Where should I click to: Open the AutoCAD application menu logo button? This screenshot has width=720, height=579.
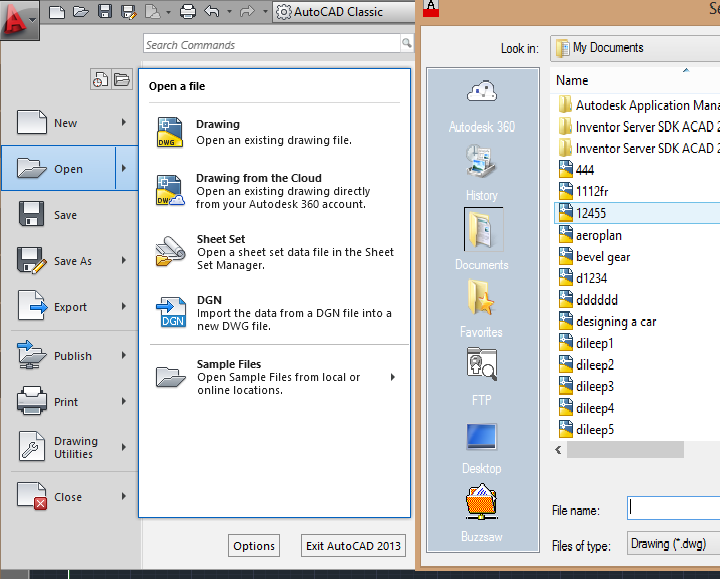(x=19, y=20)
